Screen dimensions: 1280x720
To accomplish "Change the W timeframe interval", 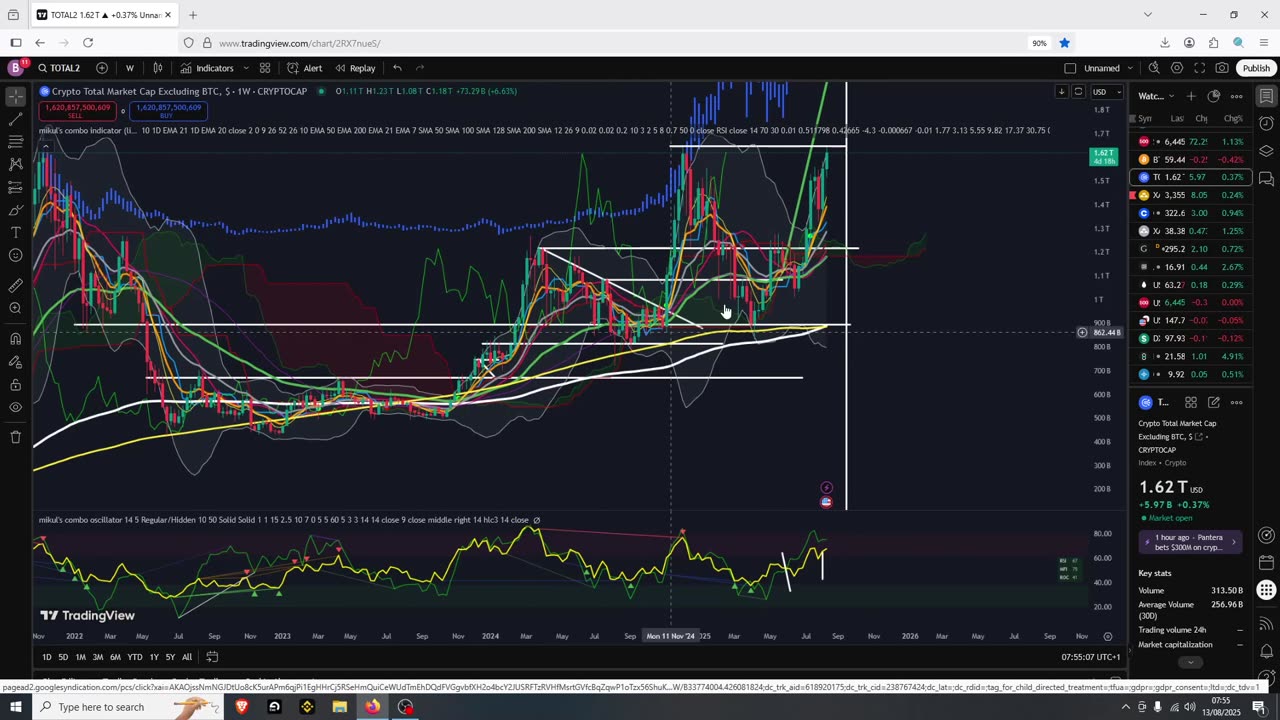I will tap(129, 68).
